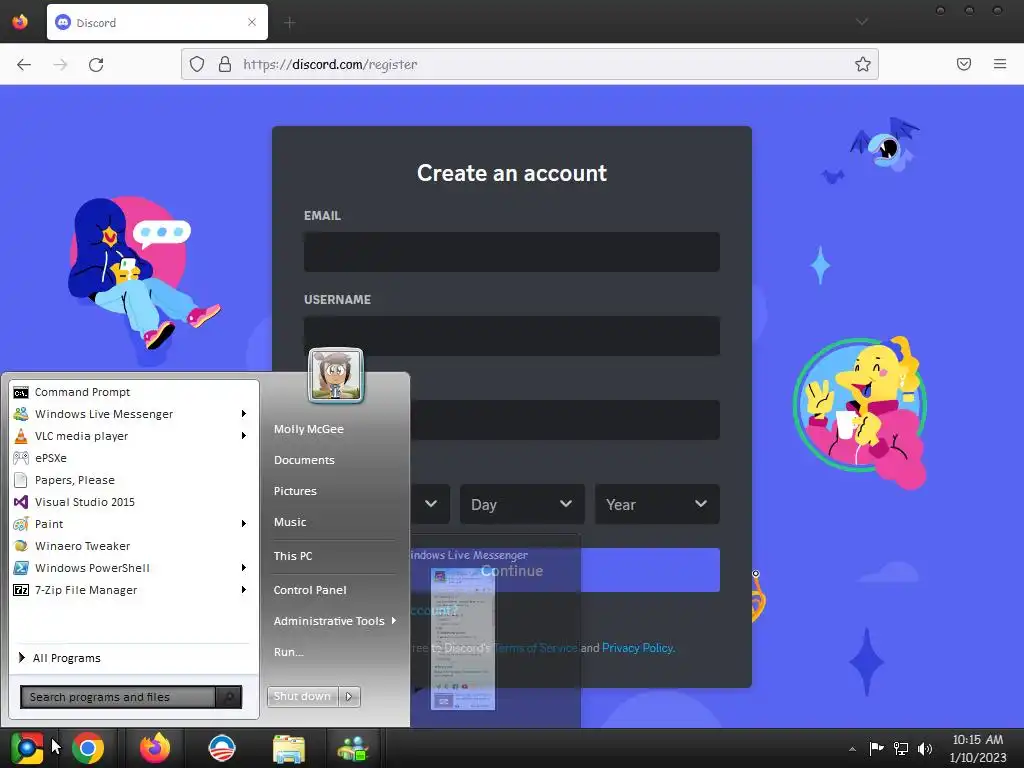This screenshot has height=768, width=1024.
Task: Open Google Chrome from the taskbar
Action: [x=88, y=748]
